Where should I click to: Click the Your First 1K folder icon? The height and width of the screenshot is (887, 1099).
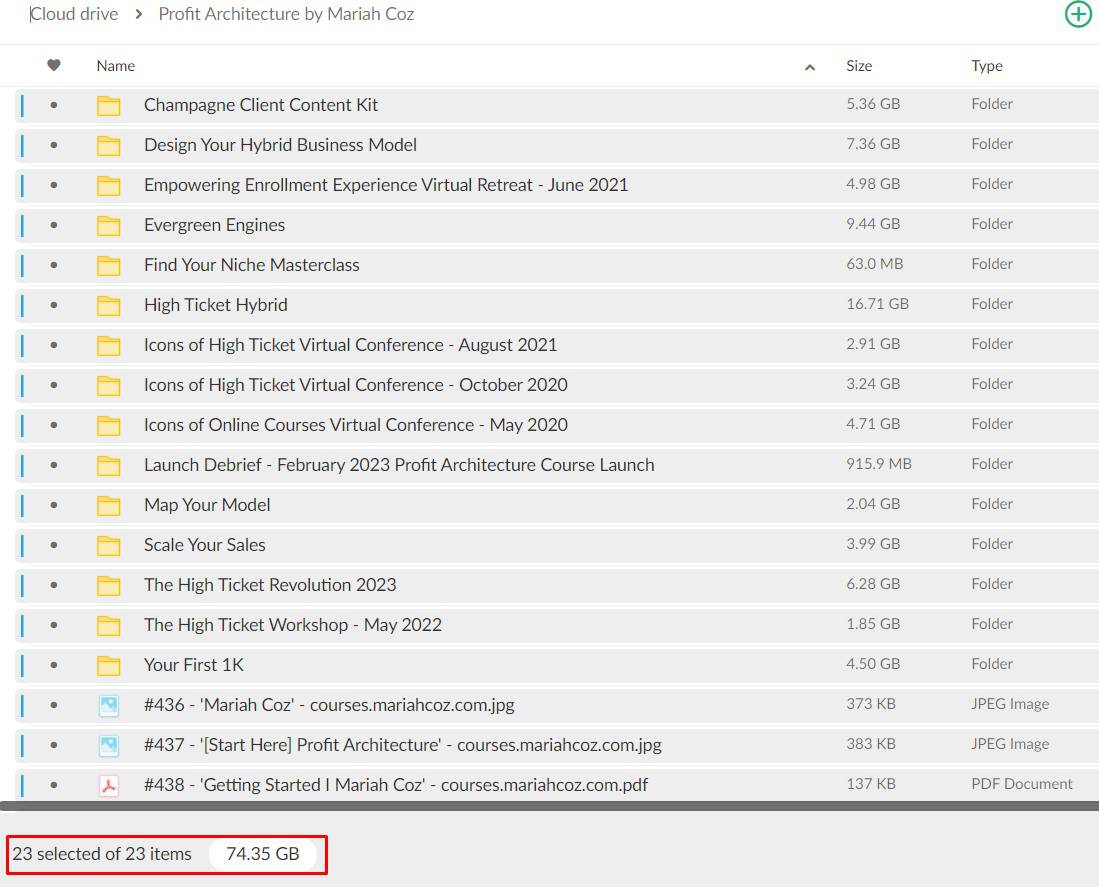(108, 666)
